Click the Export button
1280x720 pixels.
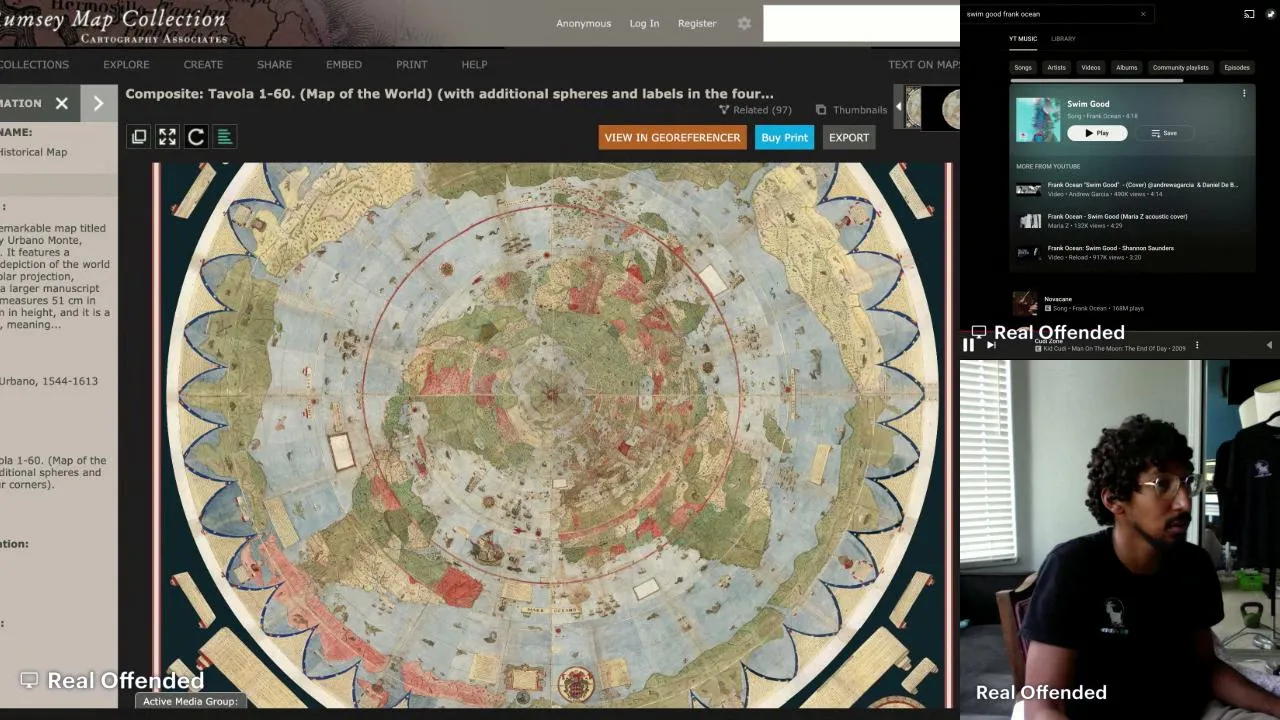click(x=849, y=138)
